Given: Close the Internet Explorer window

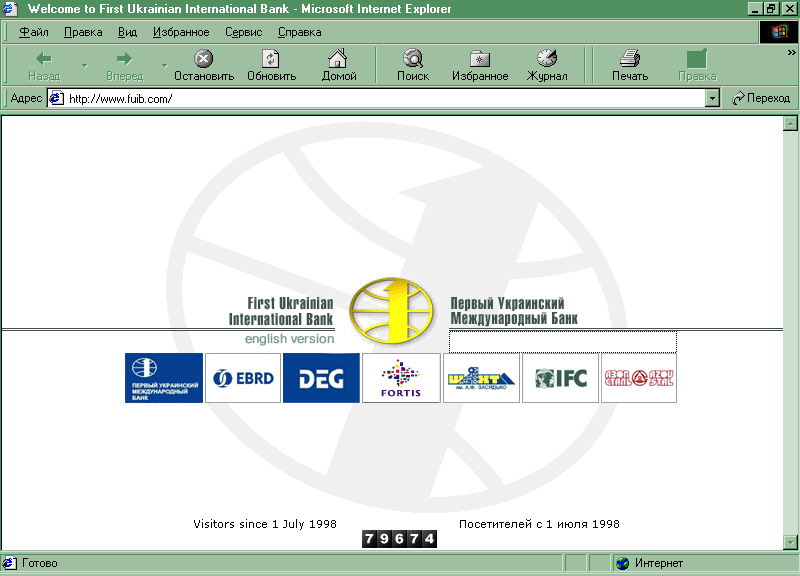Looking at the screenshot, I should [789, 9].
